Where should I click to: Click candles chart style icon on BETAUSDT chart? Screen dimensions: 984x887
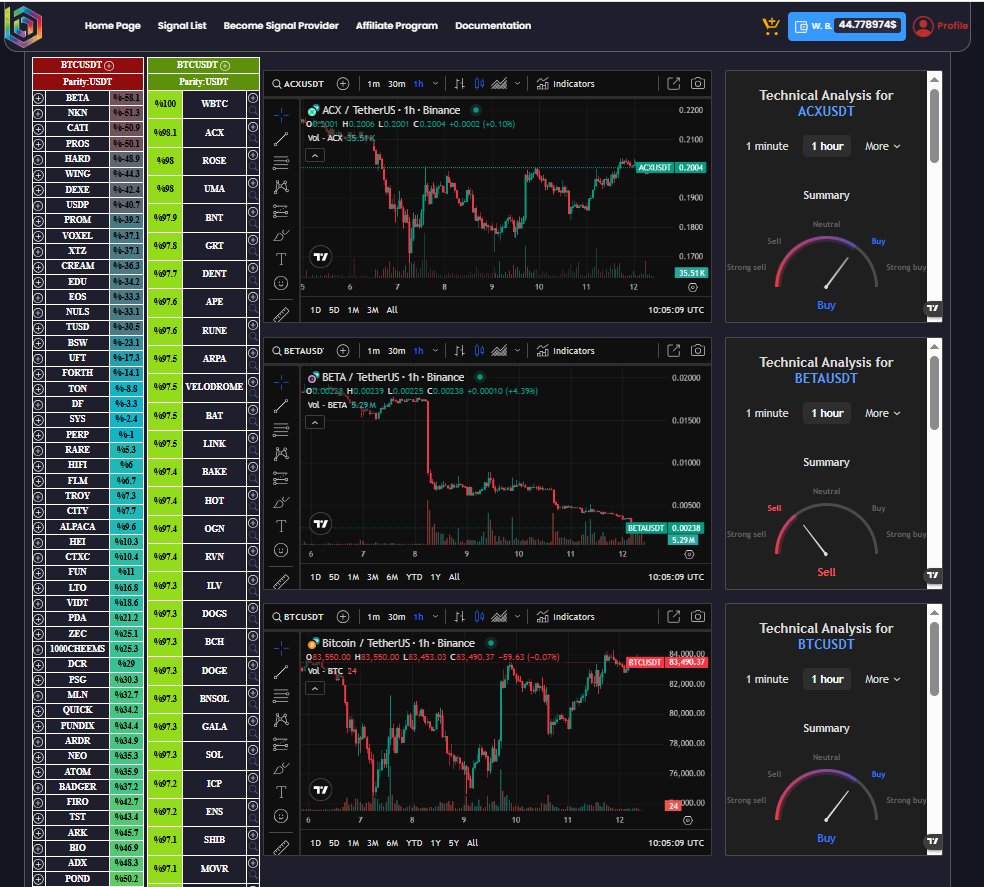click(479, 350)
